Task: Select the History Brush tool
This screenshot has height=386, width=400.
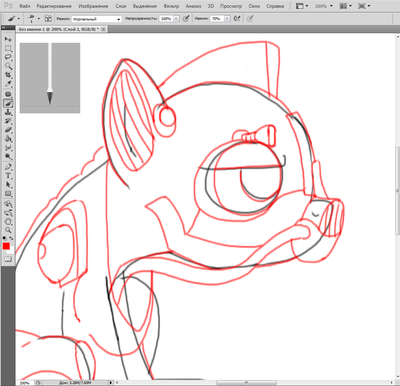Action: [8, 121]
